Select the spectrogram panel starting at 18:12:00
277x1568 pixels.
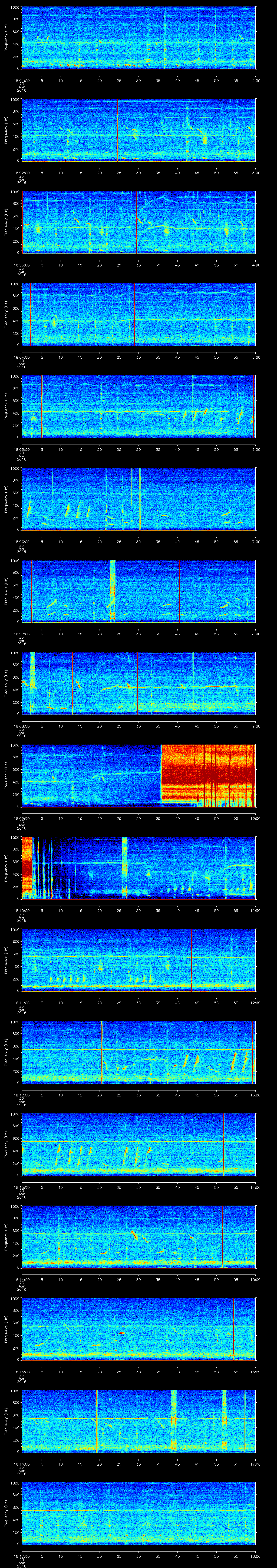coord(138,1052)
